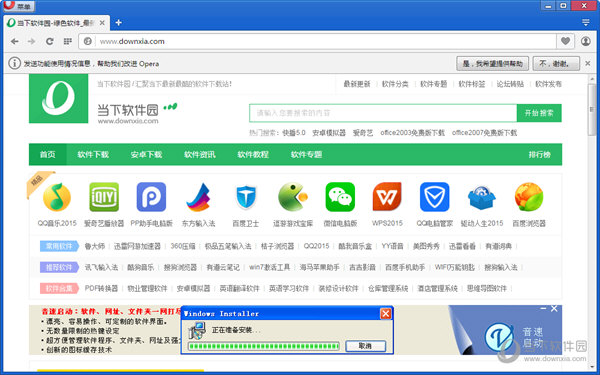The height and width of the screenshot is (375, 600).
Task: Click the WPS2015 icon
Action: [387, 197]
